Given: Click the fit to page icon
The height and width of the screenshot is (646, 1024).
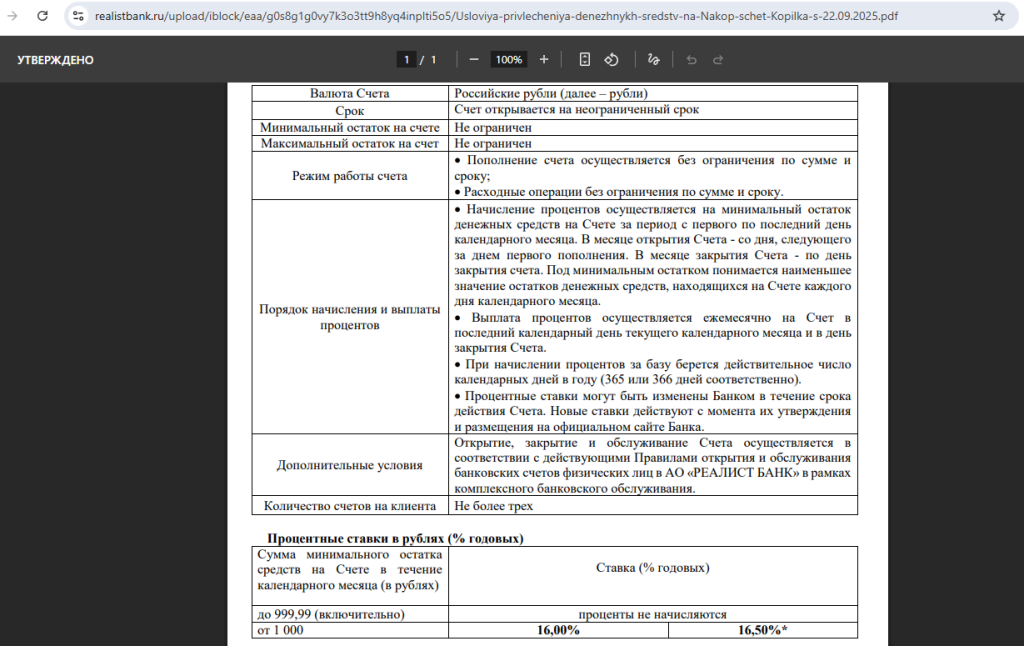Looking at the screenshot, I should click(584, 59).
